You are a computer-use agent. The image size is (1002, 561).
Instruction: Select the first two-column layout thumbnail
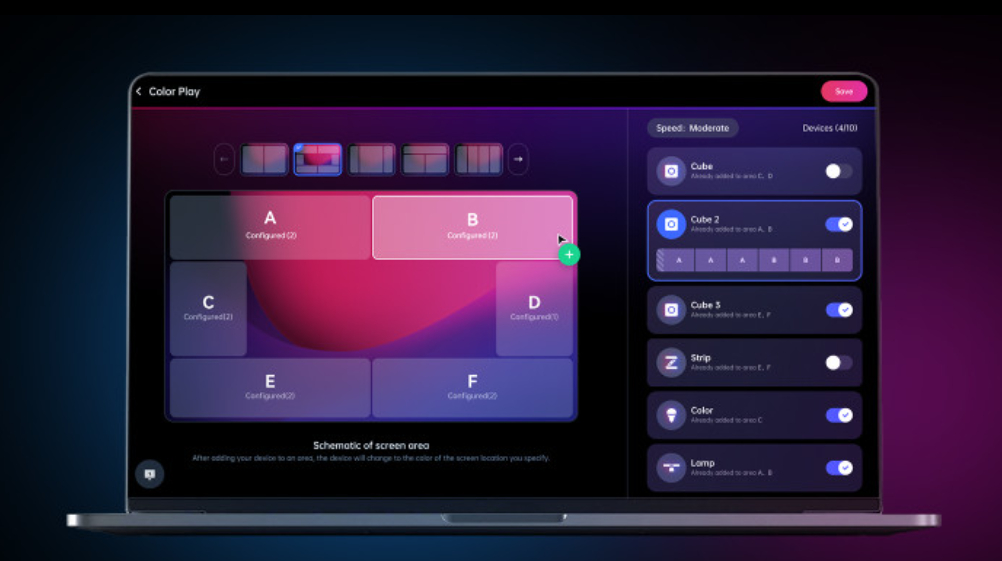pos(264,159)
